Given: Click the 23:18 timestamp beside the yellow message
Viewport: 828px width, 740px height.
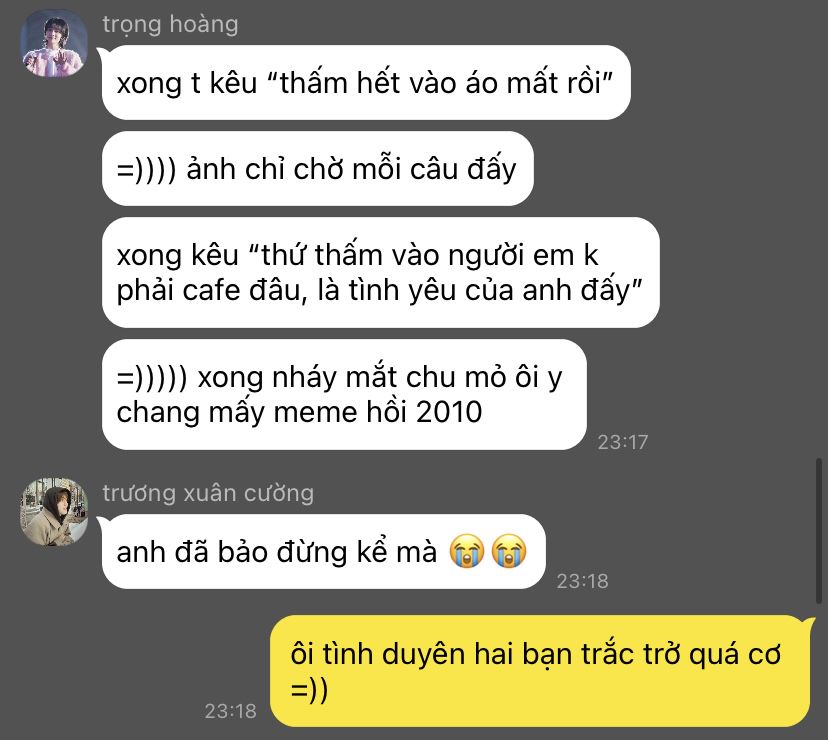Looking at the screenshot, I should (230, 711).
